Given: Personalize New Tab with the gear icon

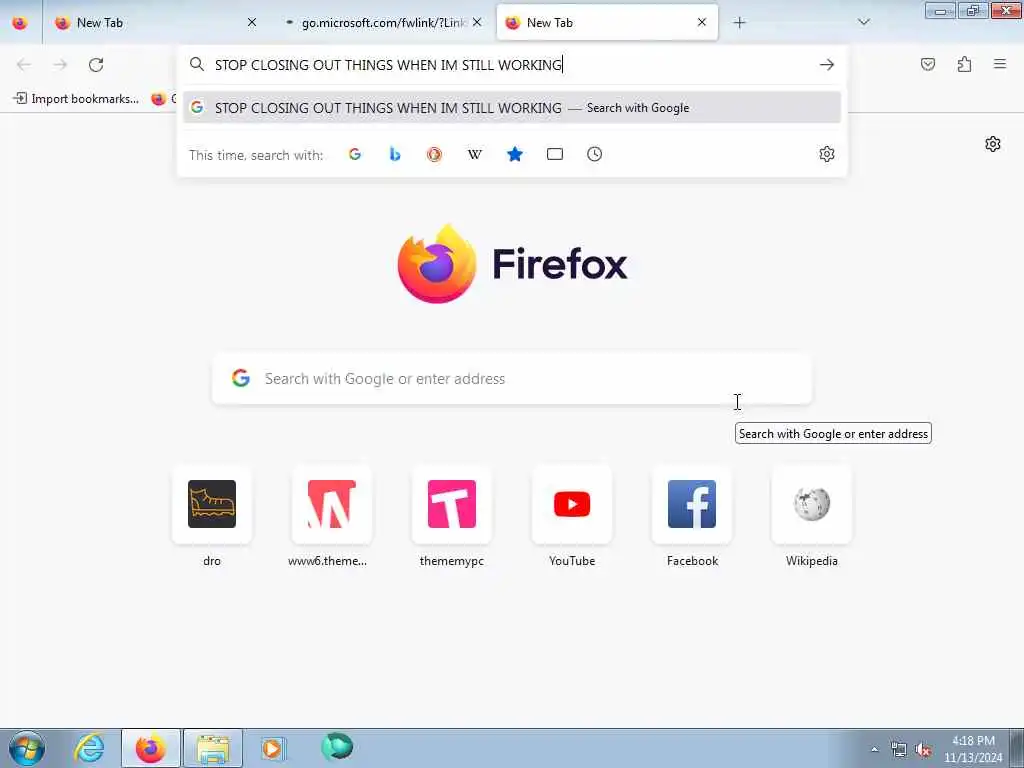Looking at the screenshot, I should (x=993, y=144).
